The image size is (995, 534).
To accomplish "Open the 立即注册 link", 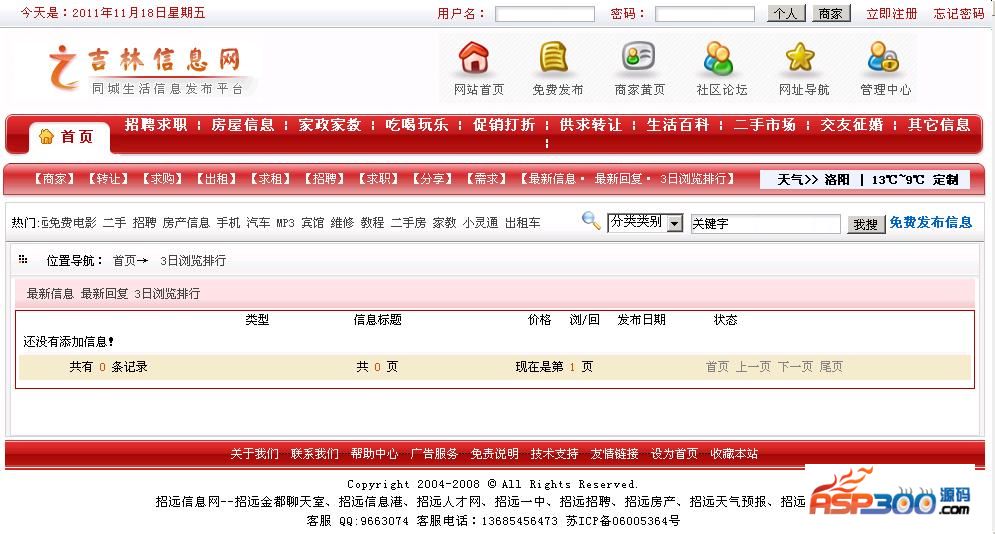I will pos(892,13).
